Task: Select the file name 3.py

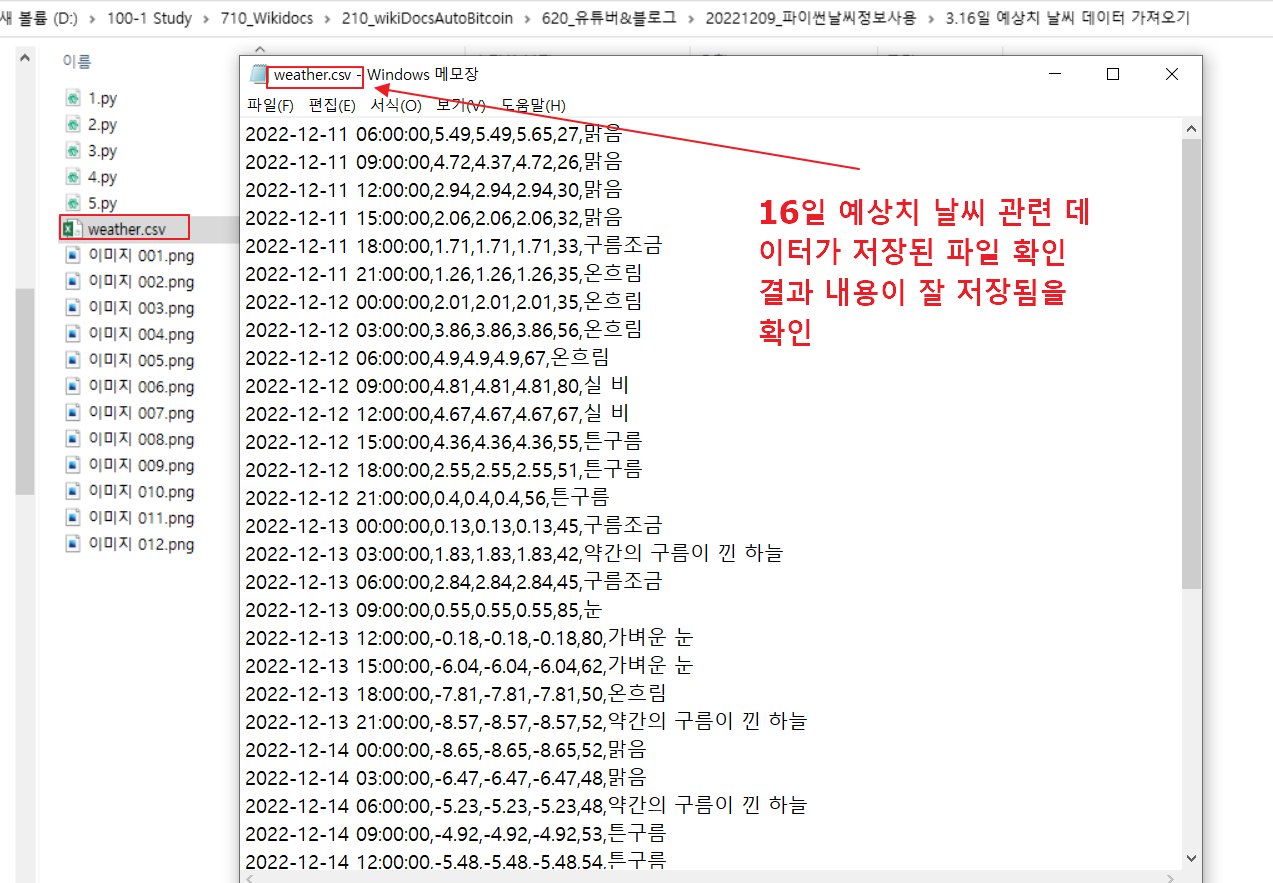Action: pyautogui.click(x=102, y=151)
